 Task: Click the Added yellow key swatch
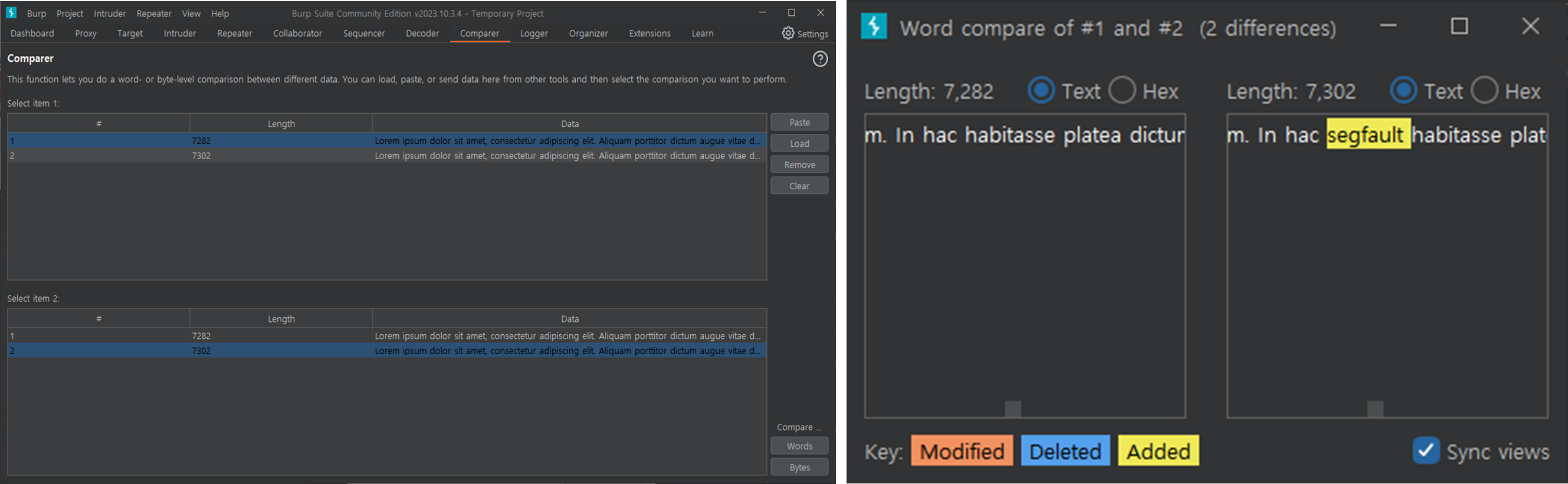1159,450
